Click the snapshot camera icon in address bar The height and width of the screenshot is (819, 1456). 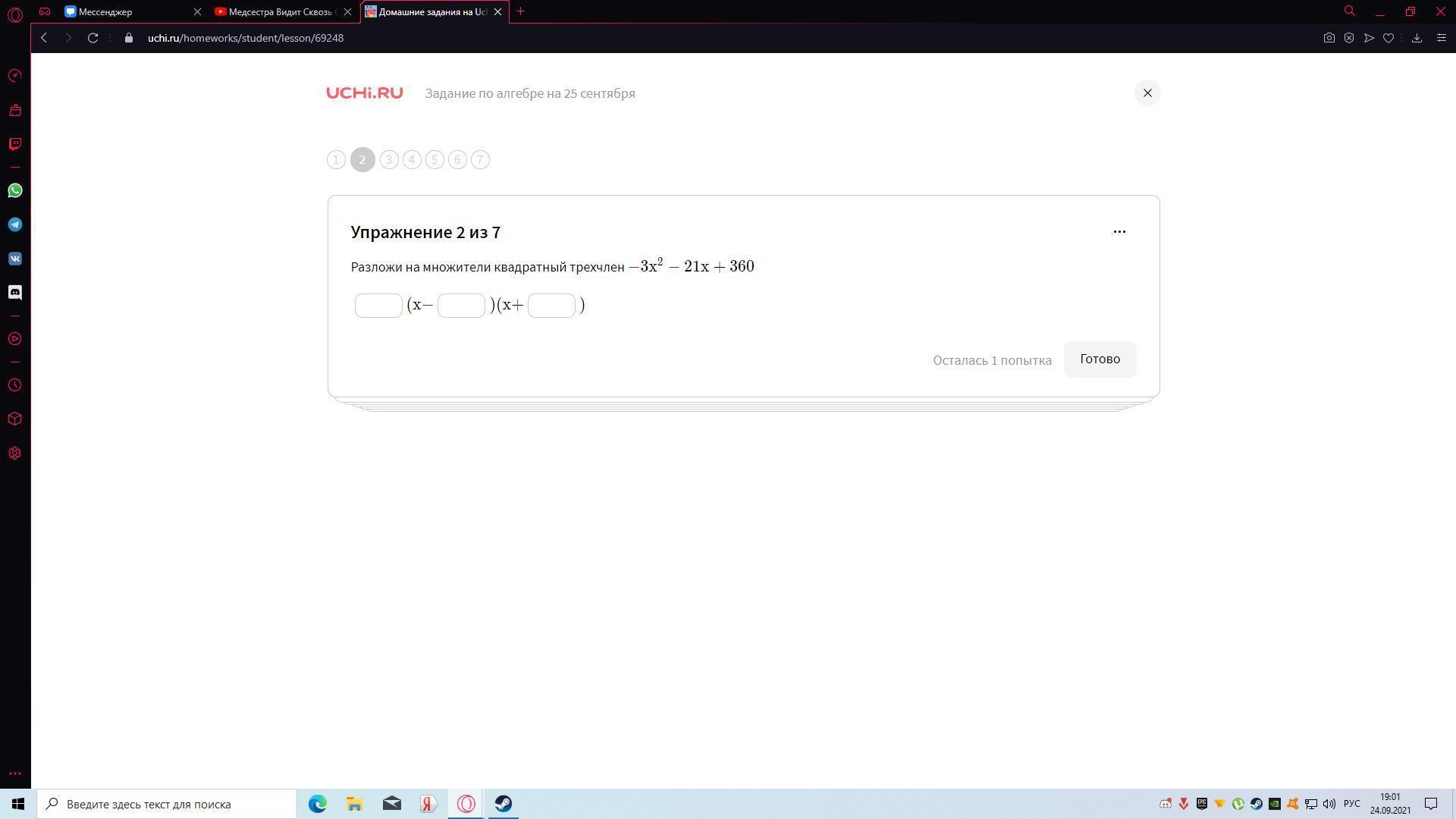coord(1329,38)
